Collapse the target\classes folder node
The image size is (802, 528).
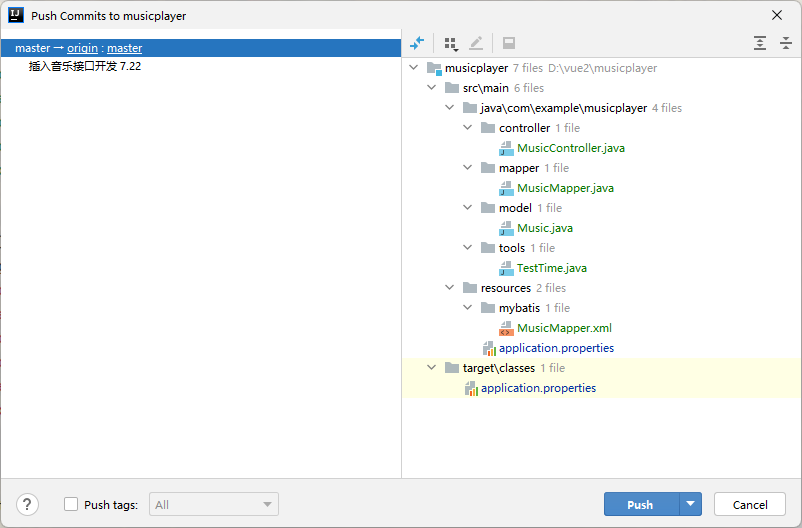pos(432,367)
